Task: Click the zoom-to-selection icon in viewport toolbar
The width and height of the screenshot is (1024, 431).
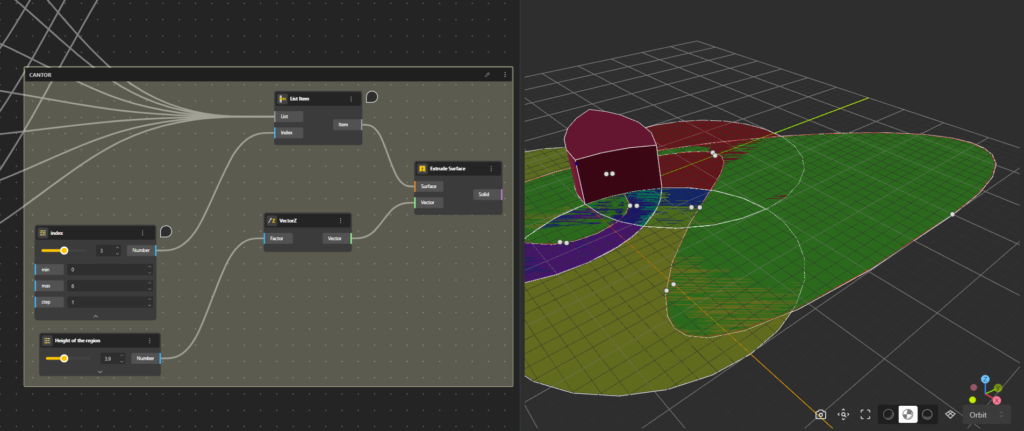Action: 843,414
